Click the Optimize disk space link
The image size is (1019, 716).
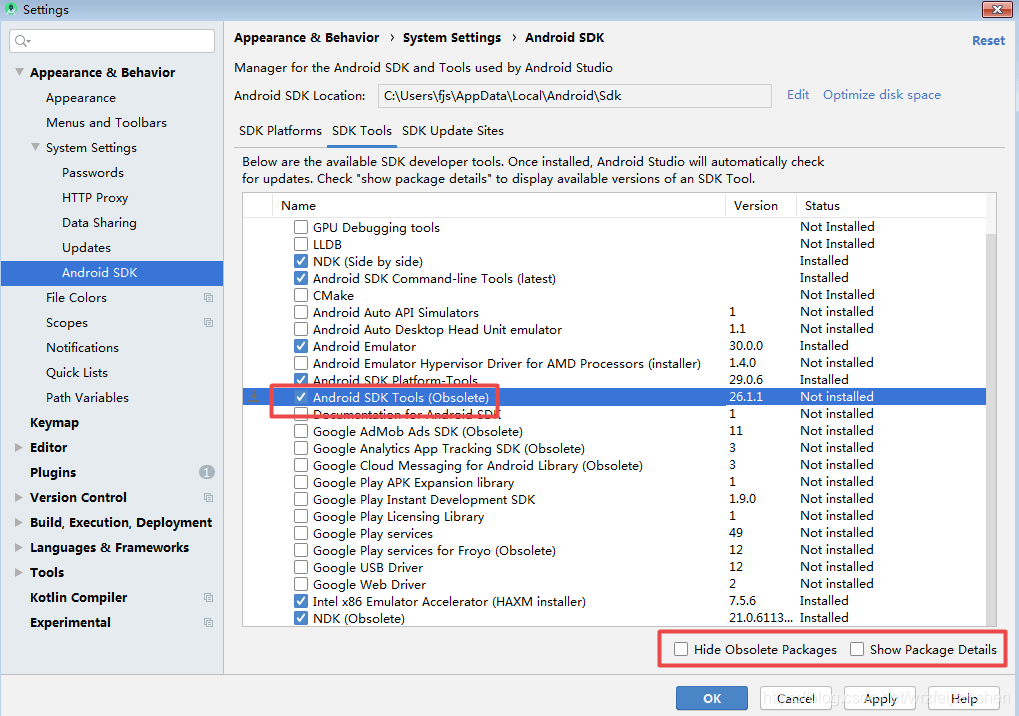(x=882, y=95)
